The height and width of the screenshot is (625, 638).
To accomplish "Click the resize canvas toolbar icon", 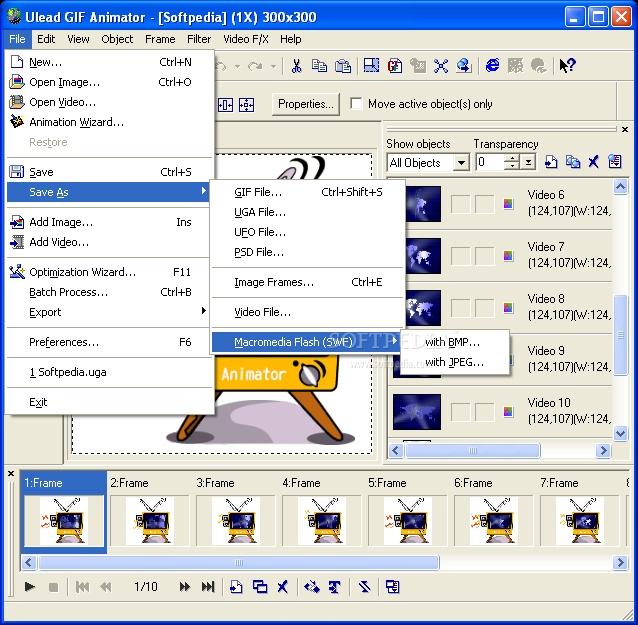I will tap(371, 66).
